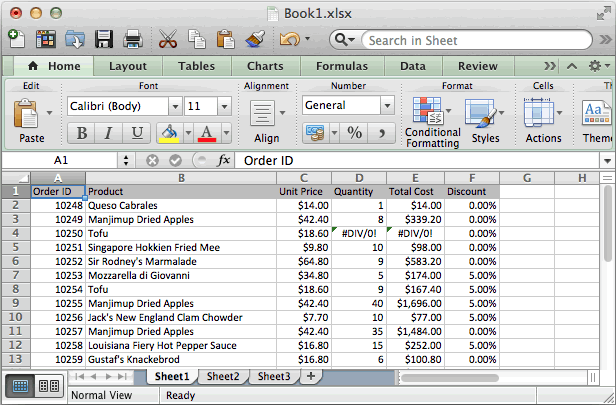This screenshot has height=405, width=616.
Task: Open font color dropdown arrow
Action: click(226, 133)
